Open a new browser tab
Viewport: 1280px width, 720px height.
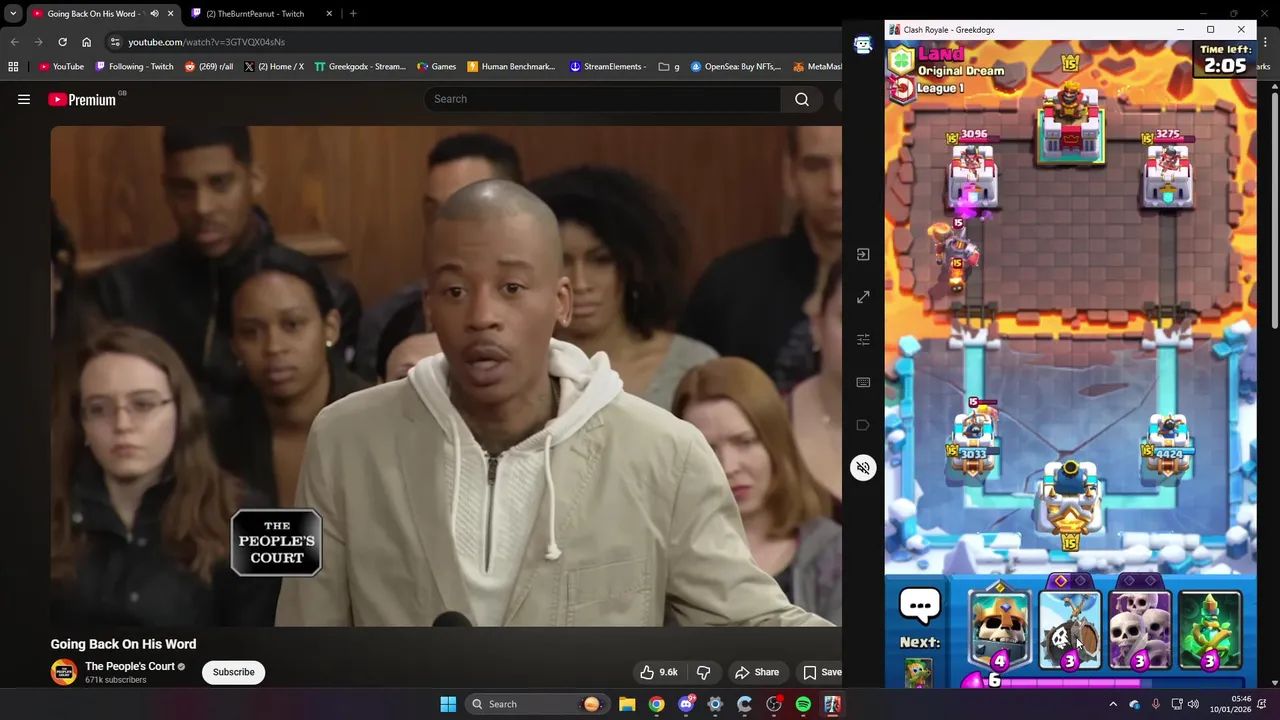[x=353, y=14]
